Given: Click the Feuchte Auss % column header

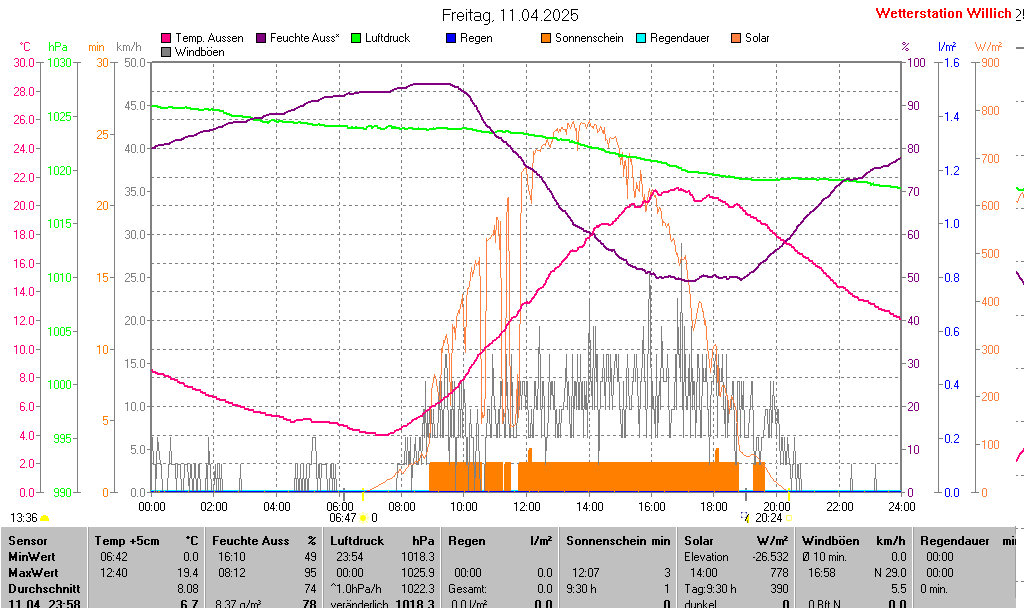Looking at the screenshot, I should coord(264,541).
